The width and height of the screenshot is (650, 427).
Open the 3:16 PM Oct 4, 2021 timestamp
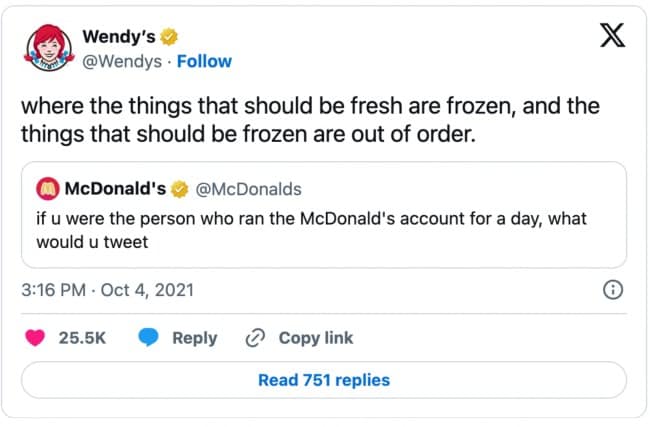[x=107, y=291]
